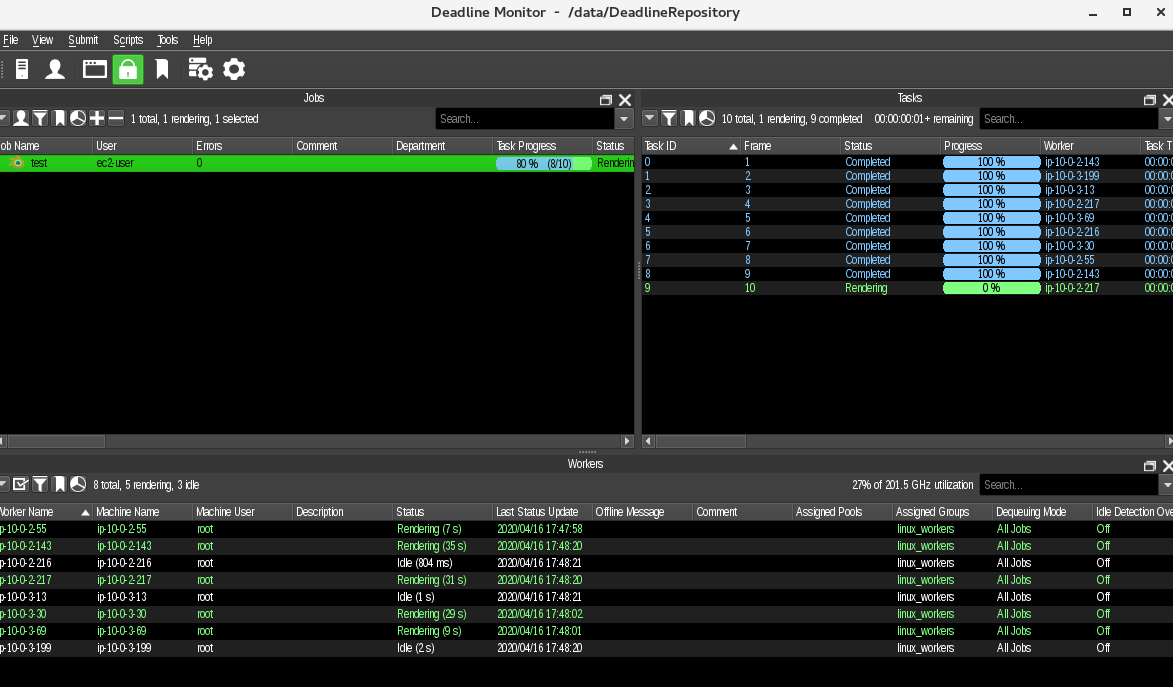The image size is (1173, 687).
Task: Float the Workers panel with its undock icon
Action: (x=1150, y=465)
